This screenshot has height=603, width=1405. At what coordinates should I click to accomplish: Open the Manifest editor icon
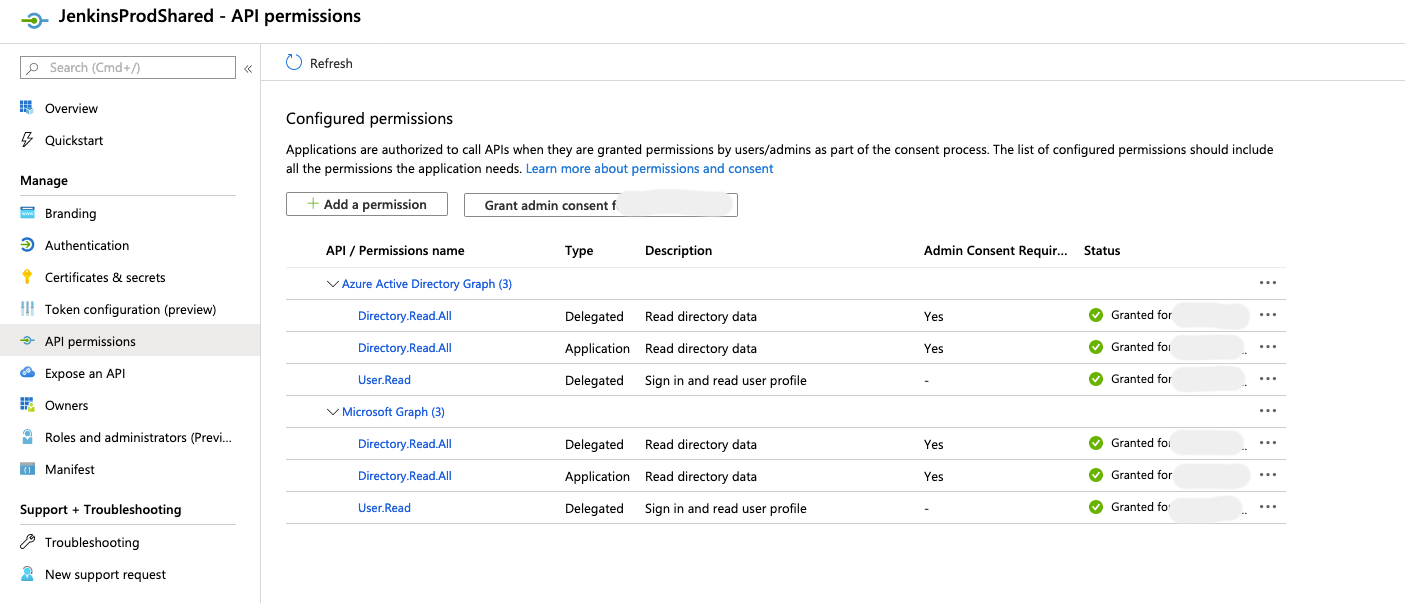(25, 469)
